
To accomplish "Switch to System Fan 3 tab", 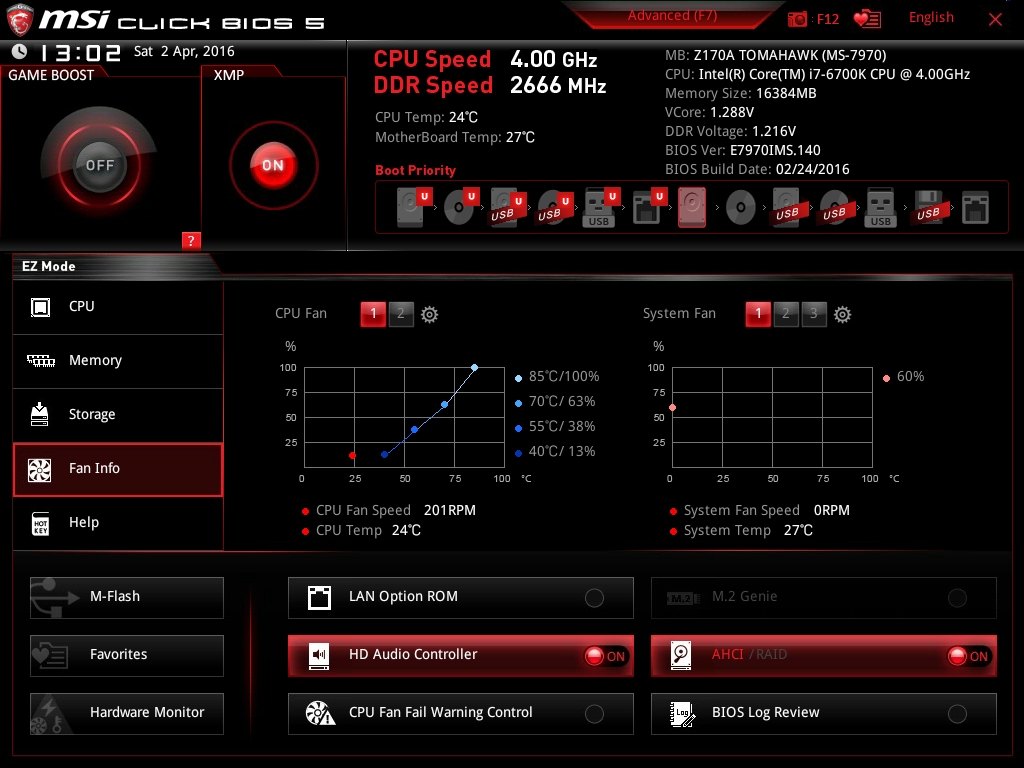I will [814, 314].
